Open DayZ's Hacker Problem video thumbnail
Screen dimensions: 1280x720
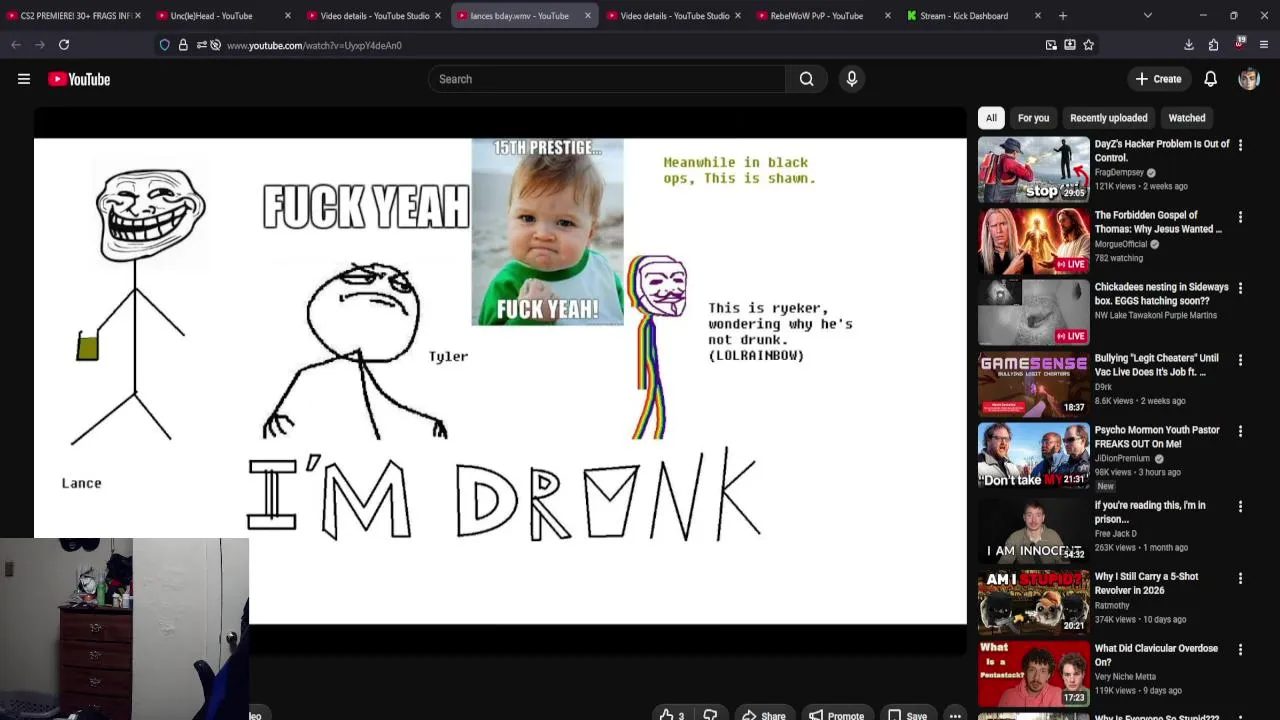[x=1033, y=169]
